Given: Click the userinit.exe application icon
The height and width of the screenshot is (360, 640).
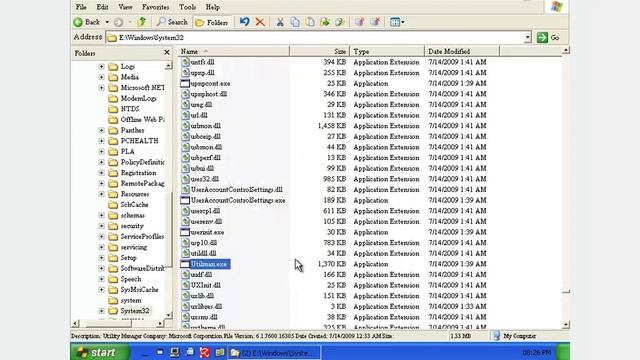Looking at the screenshot, I should (x=185, y=232).
